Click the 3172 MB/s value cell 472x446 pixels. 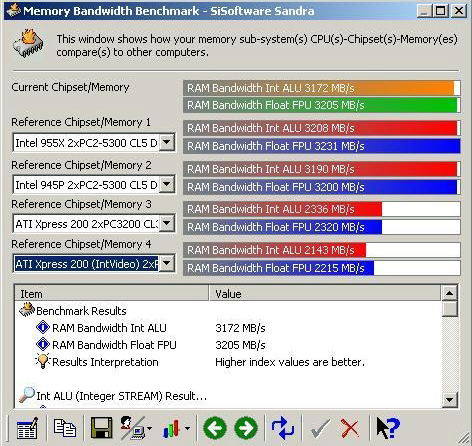(240, 328)
